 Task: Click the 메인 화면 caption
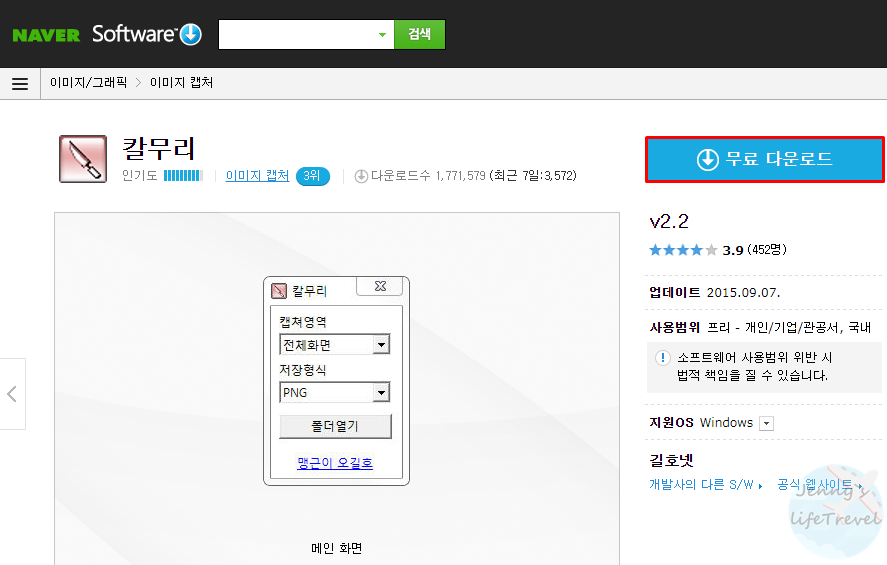click(x=337, y=548)
